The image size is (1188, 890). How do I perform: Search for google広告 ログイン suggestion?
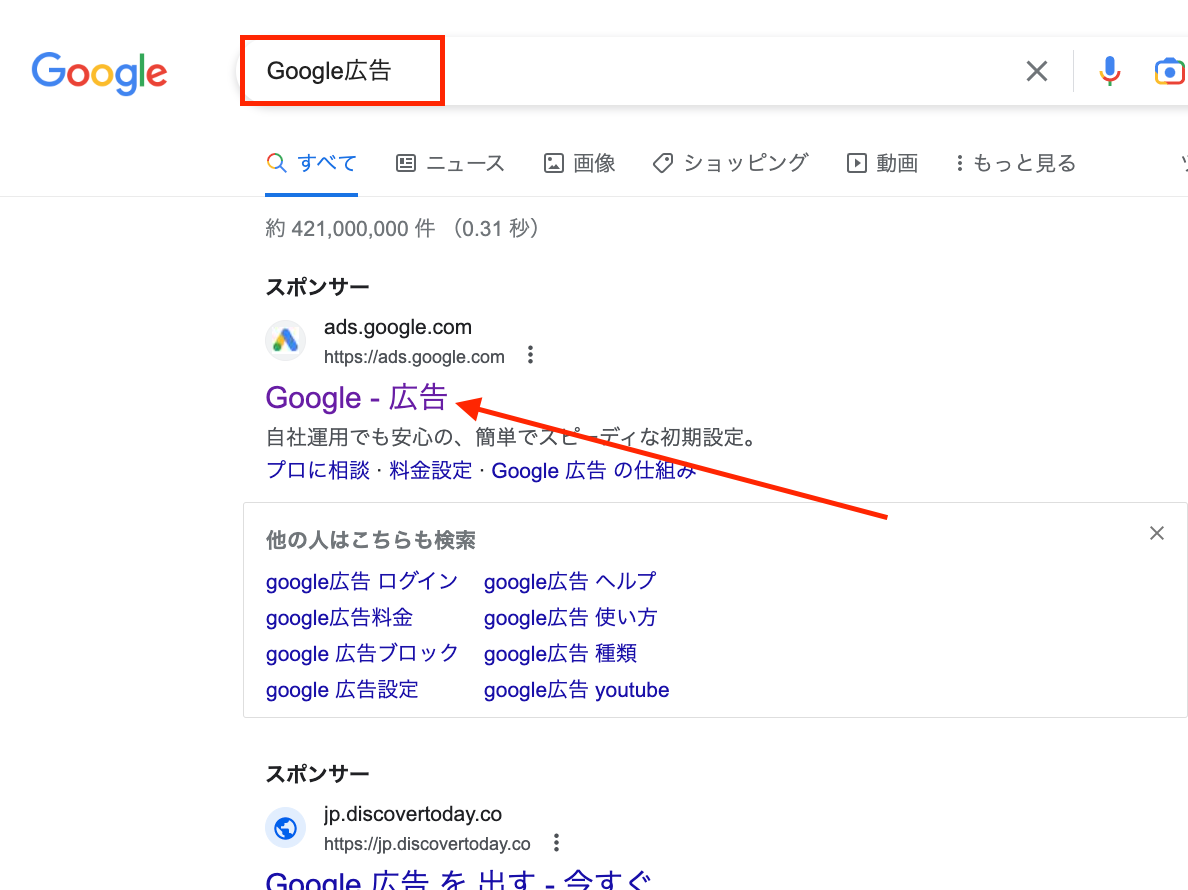362,581
